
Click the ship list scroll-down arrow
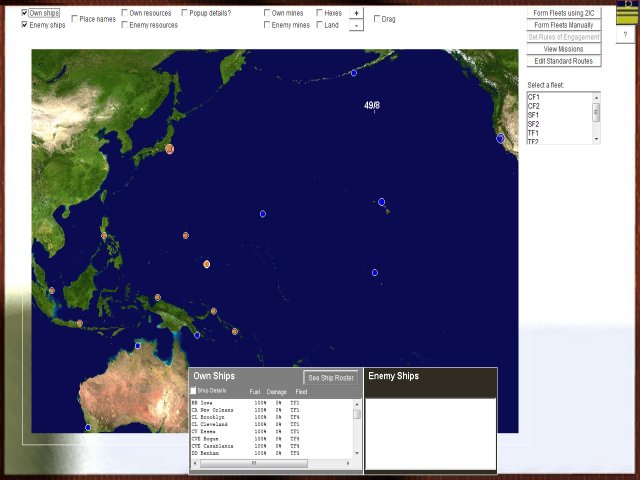357,454
